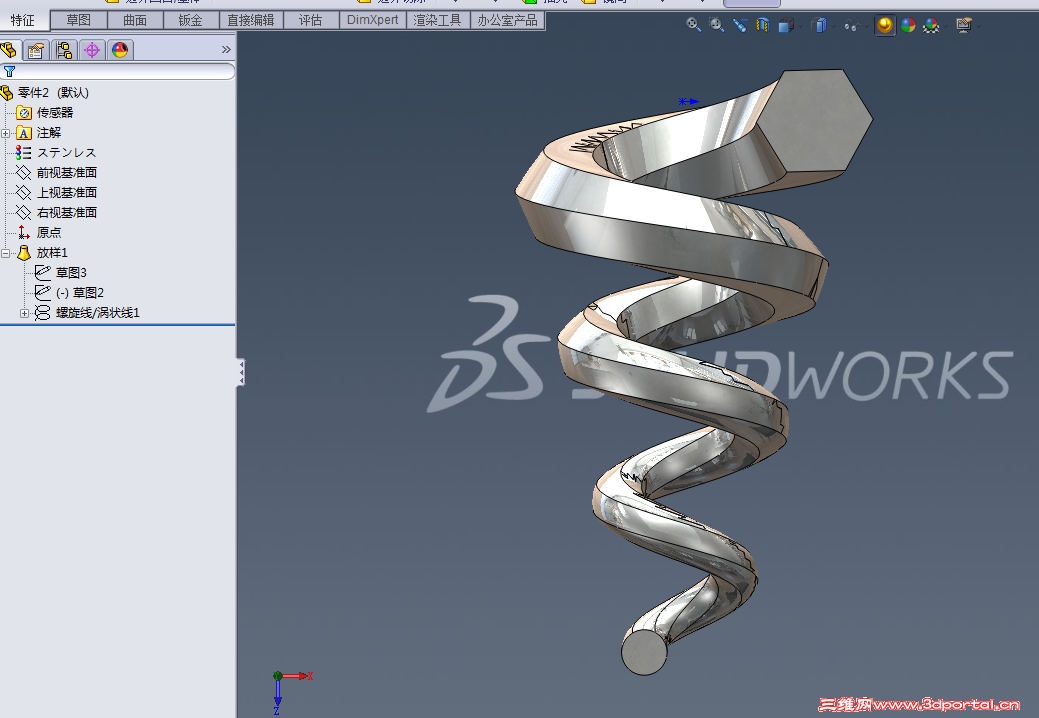Click the feature tree filter field
This screenshot has width=1039, height=718.
pyautogui.click(x=118, y=71)
